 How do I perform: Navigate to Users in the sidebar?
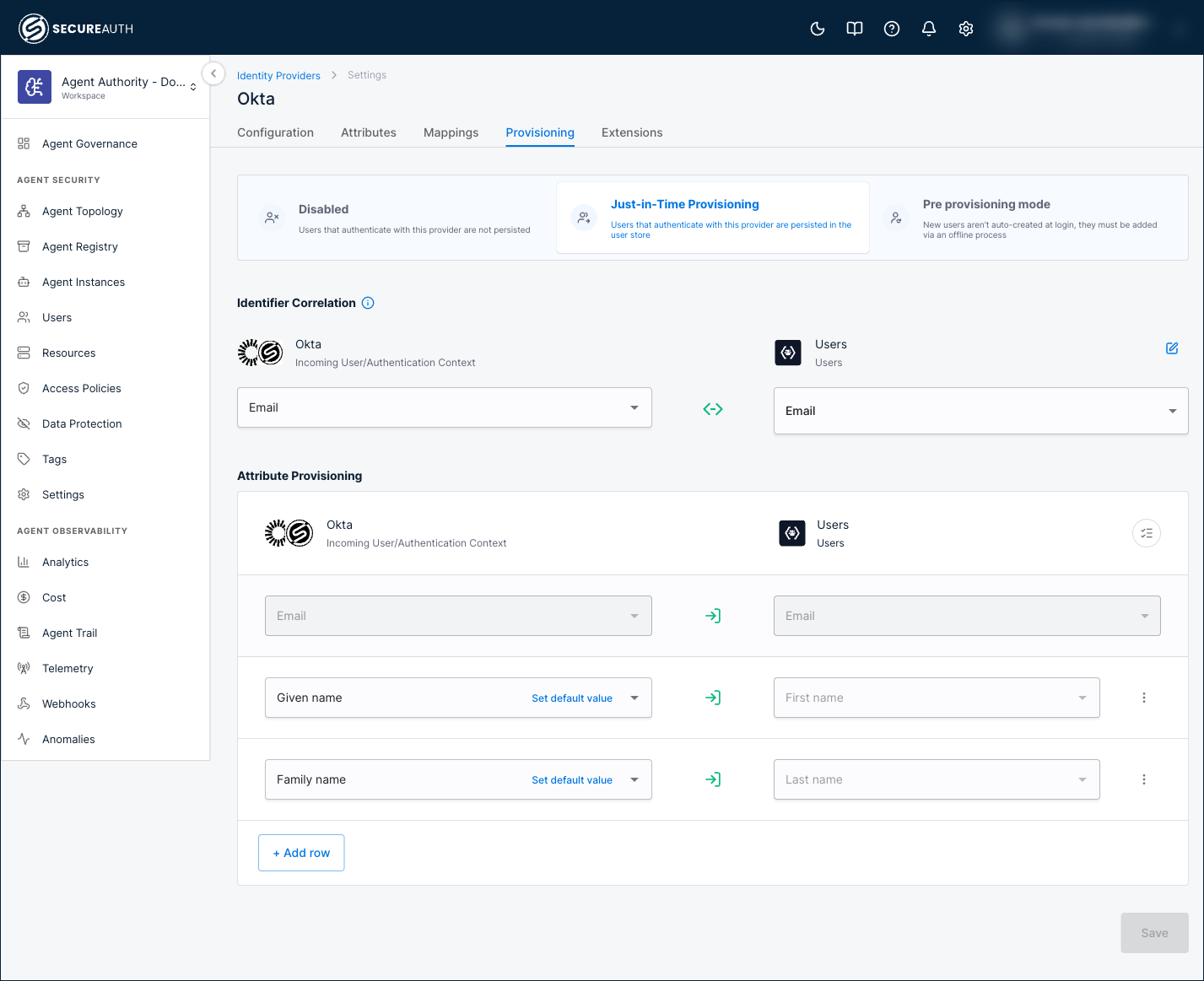pyautogui.click(x=57, y=317)
